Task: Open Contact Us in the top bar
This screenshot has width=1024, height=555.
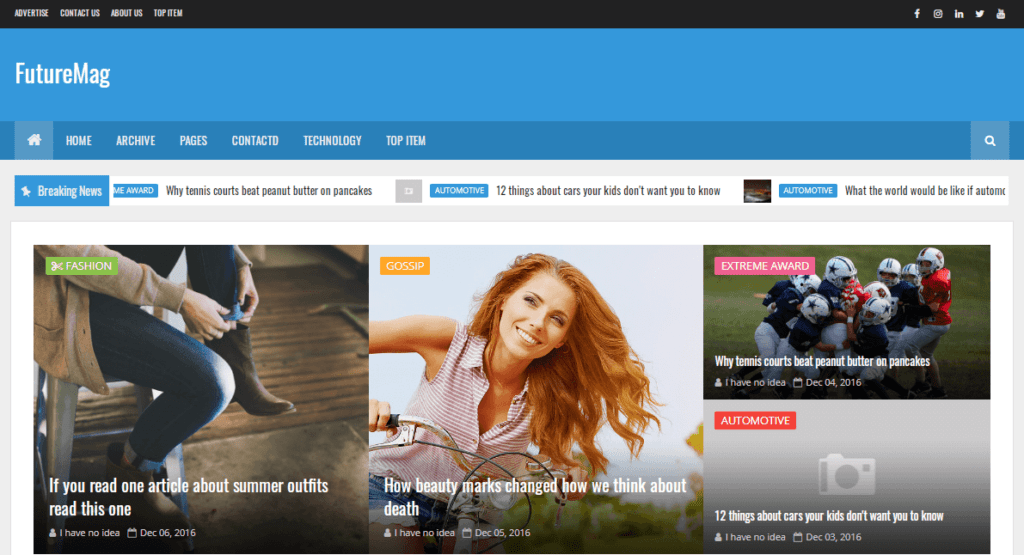Action: pyautogui.click(x=80, y=13)
